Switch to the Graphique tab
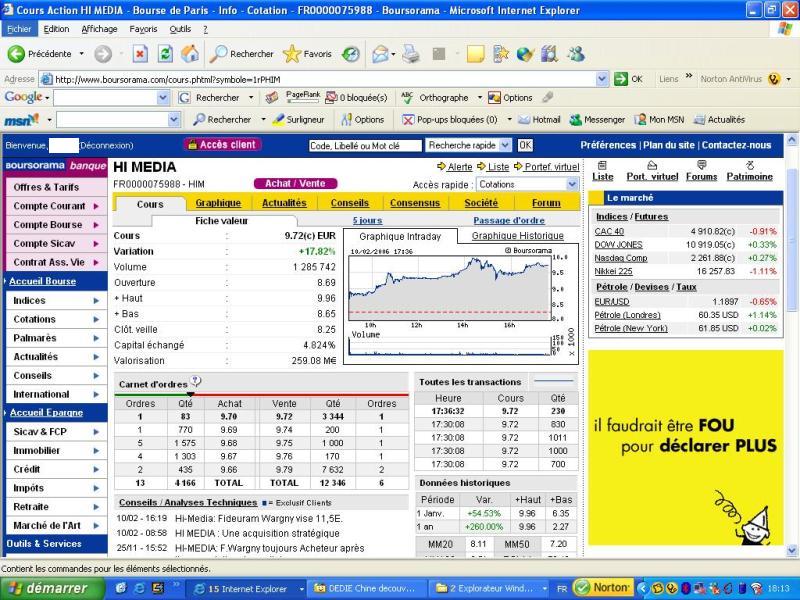Screen dimensions: 800x600 218,203
